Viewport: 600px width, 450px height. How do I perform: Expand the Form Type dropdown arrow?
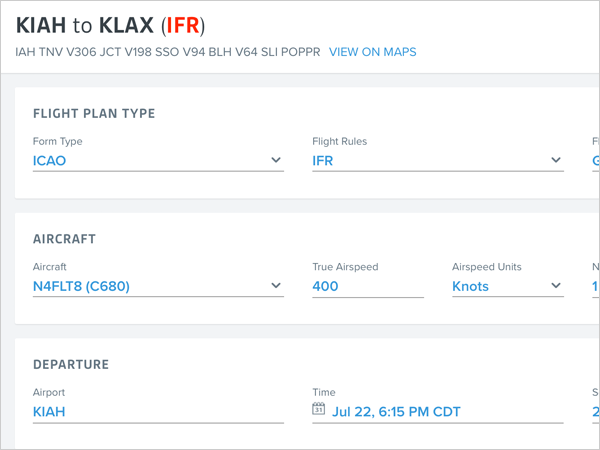pyautogui.click(x=276, y=160)
